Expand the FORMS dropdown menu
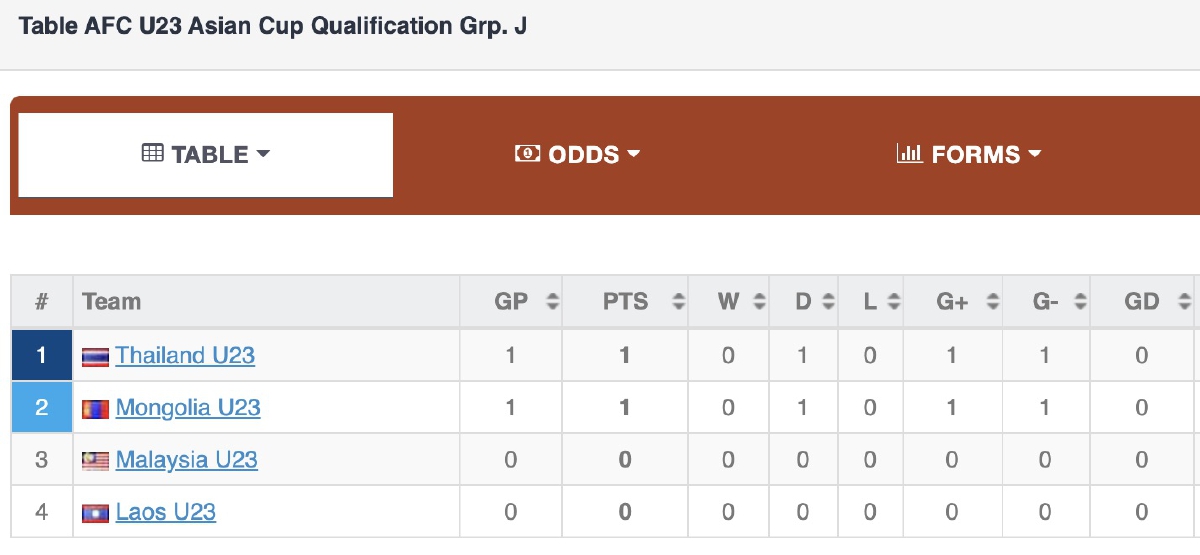This screenshot has height=555, width=1200. coord(969,155)
